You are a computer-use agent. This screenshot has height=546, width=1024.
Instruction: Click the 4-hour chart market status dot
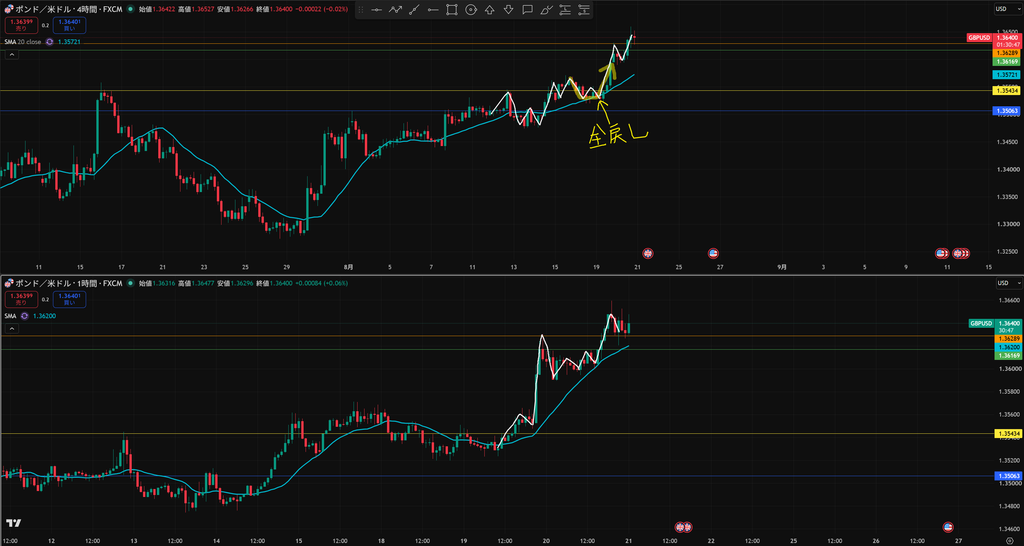(x=131, y=9)
